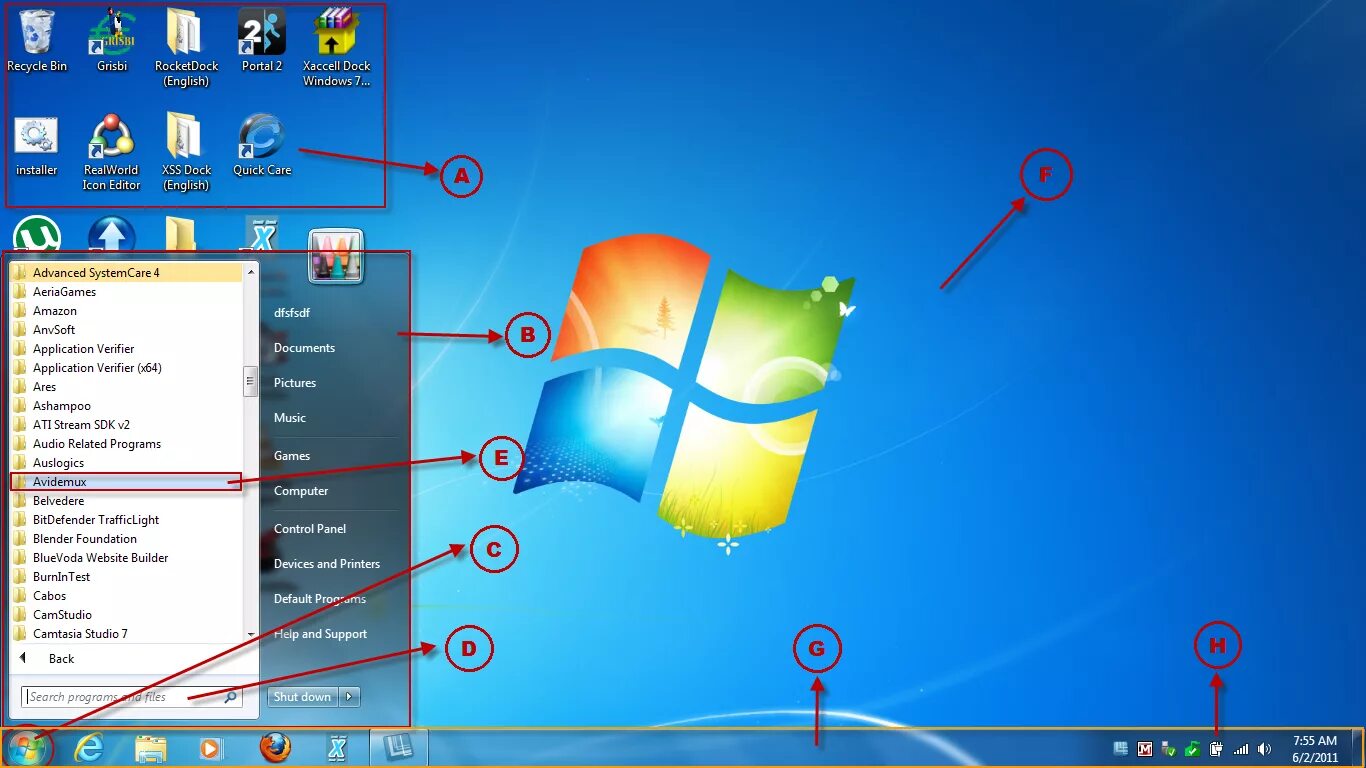
Task: Open the network signal icon in tray
Action: click(x=1240, y=747)
